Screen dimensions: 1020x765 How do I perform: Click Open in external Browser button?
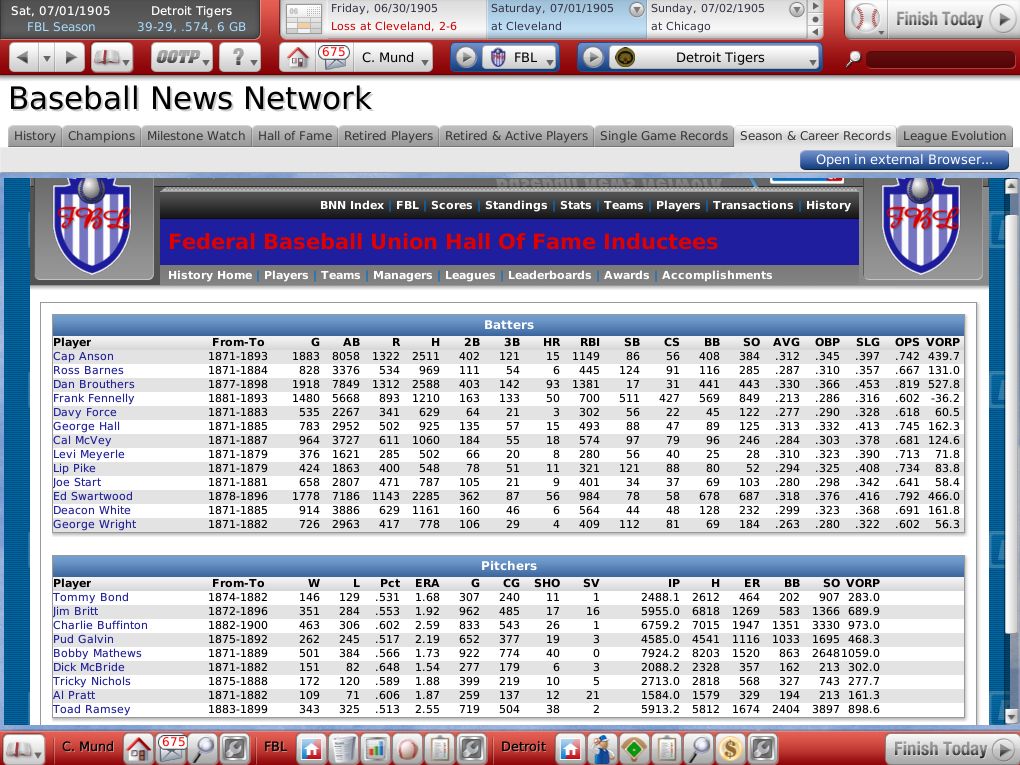pos(903,160)
